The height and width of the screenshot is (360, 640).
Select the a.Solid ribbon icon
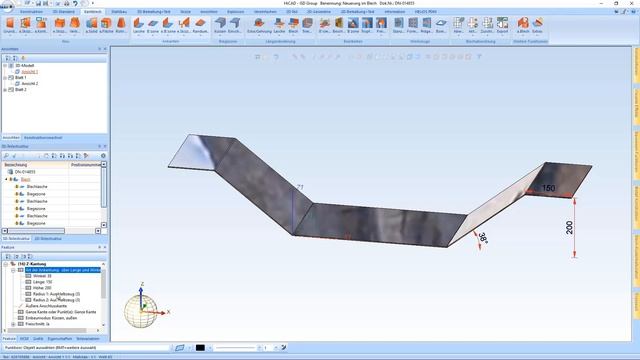point(91,23)
